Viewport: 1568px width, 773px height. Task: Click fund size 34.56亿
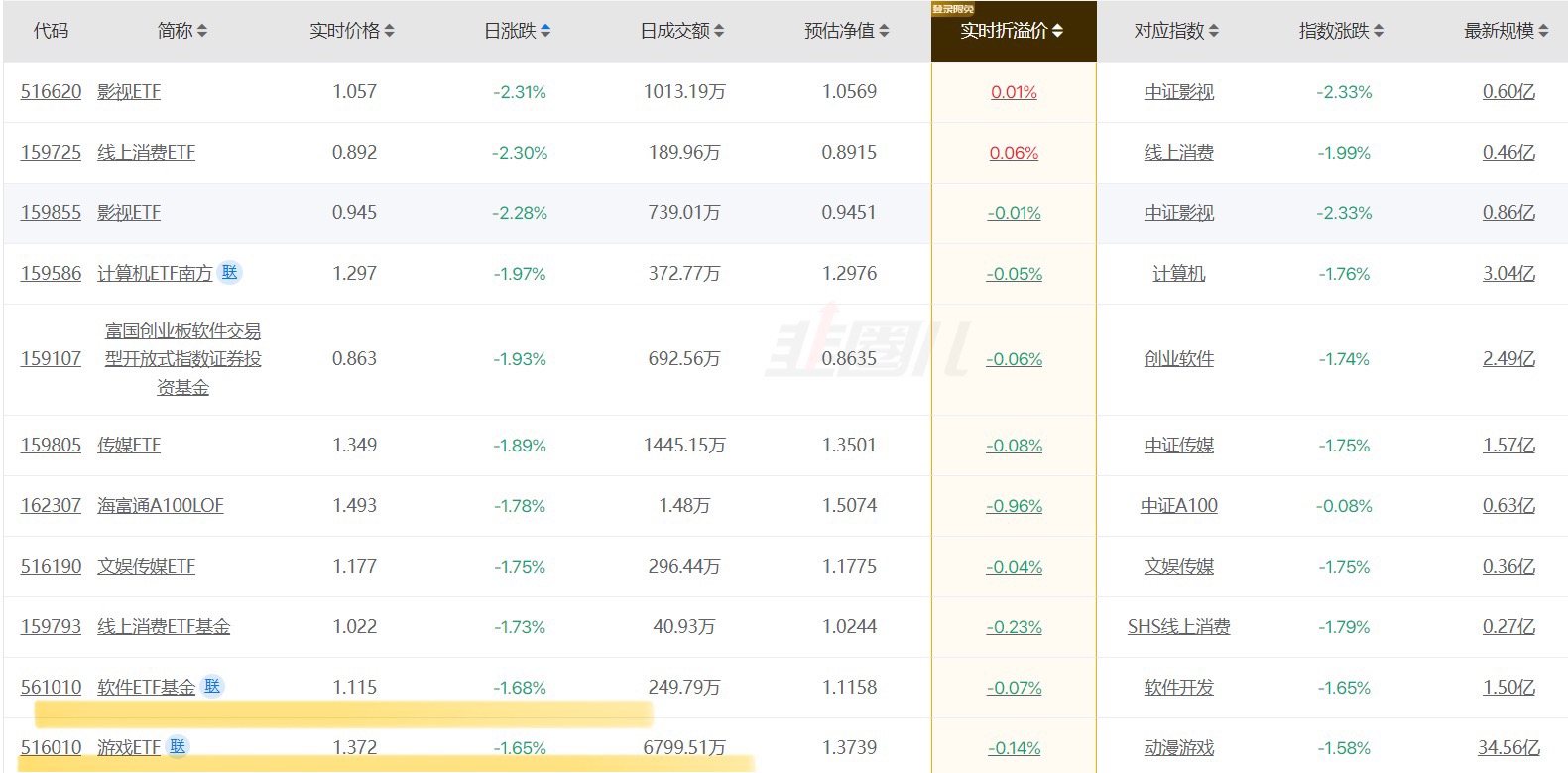[1508, 748]
